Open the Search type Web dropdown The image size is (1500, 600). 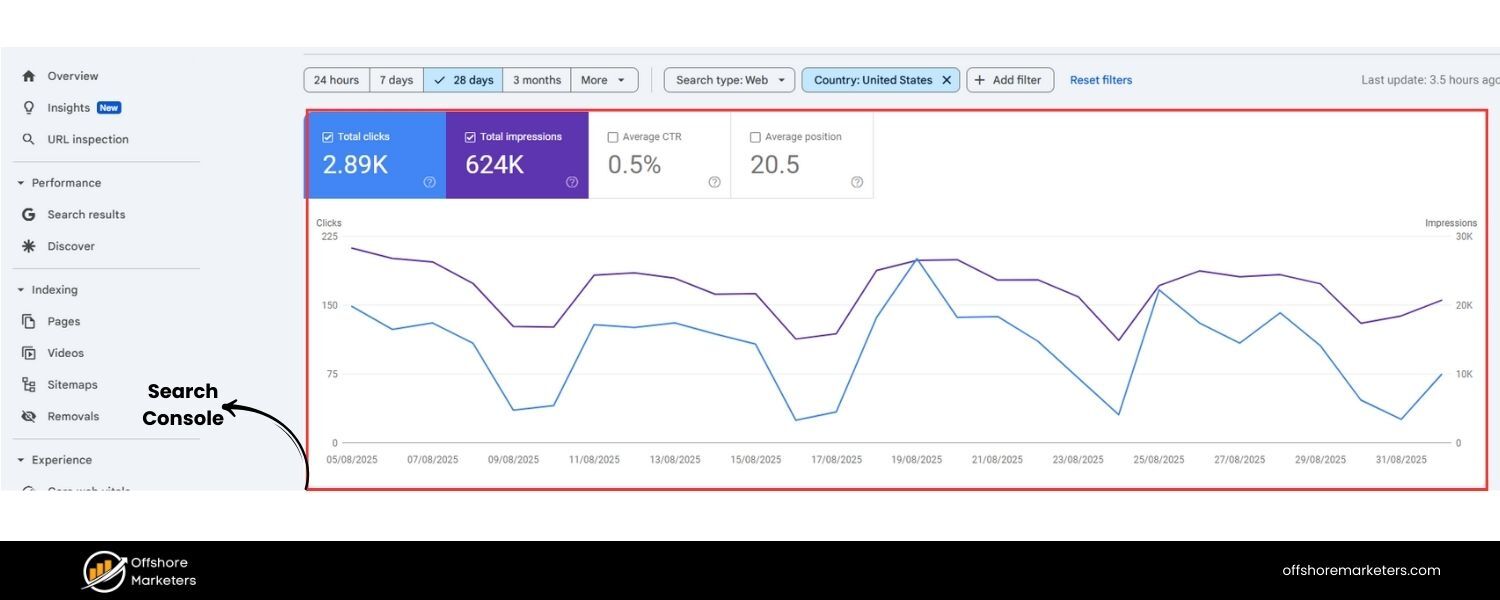click(x=728, y=79)
